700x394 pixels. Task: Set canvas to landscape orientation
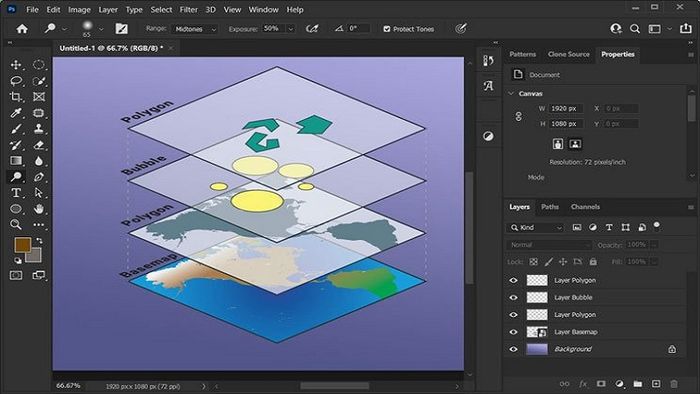[575, 144]
